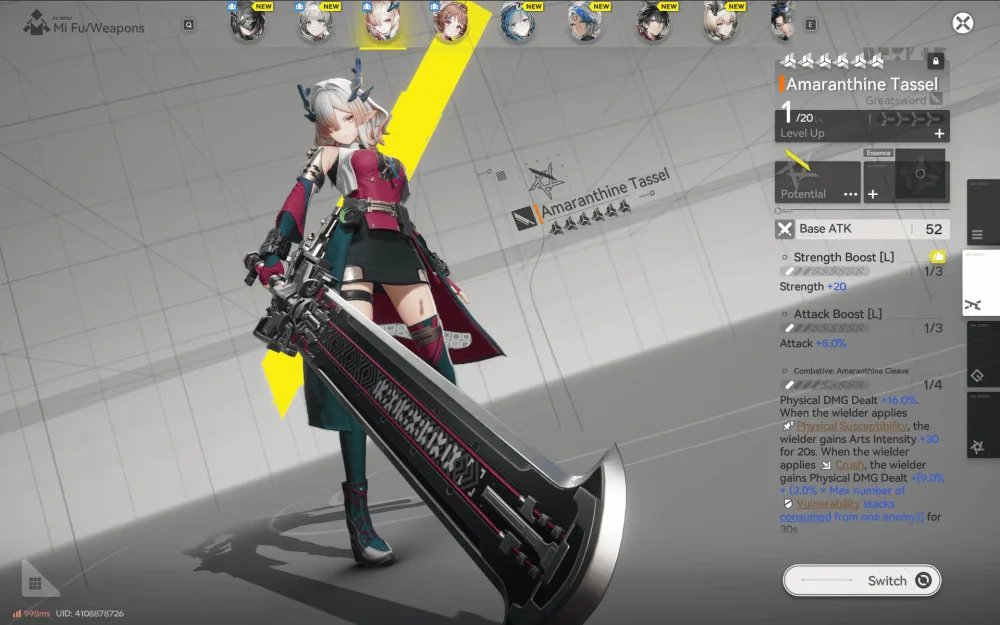Toggle the weapon lock icon
Screen dimensions: 1000x625
(936, 61)
